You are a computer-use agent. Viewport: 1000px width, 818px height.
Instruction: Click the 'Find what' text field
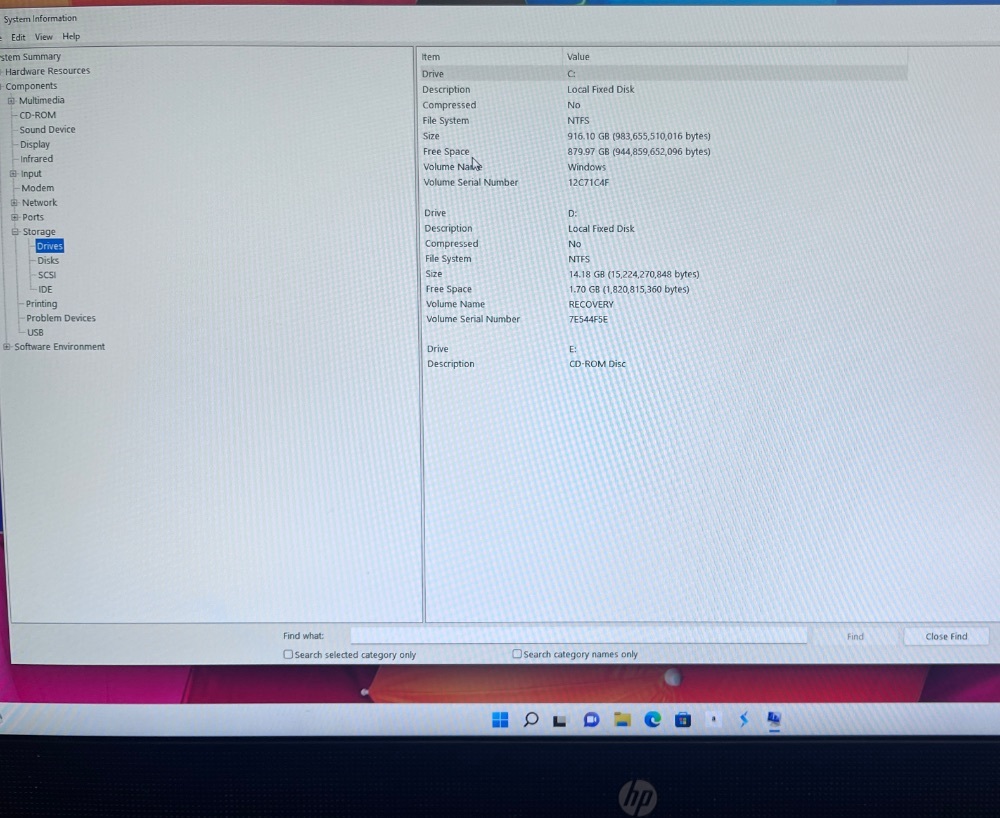[578, 636]
